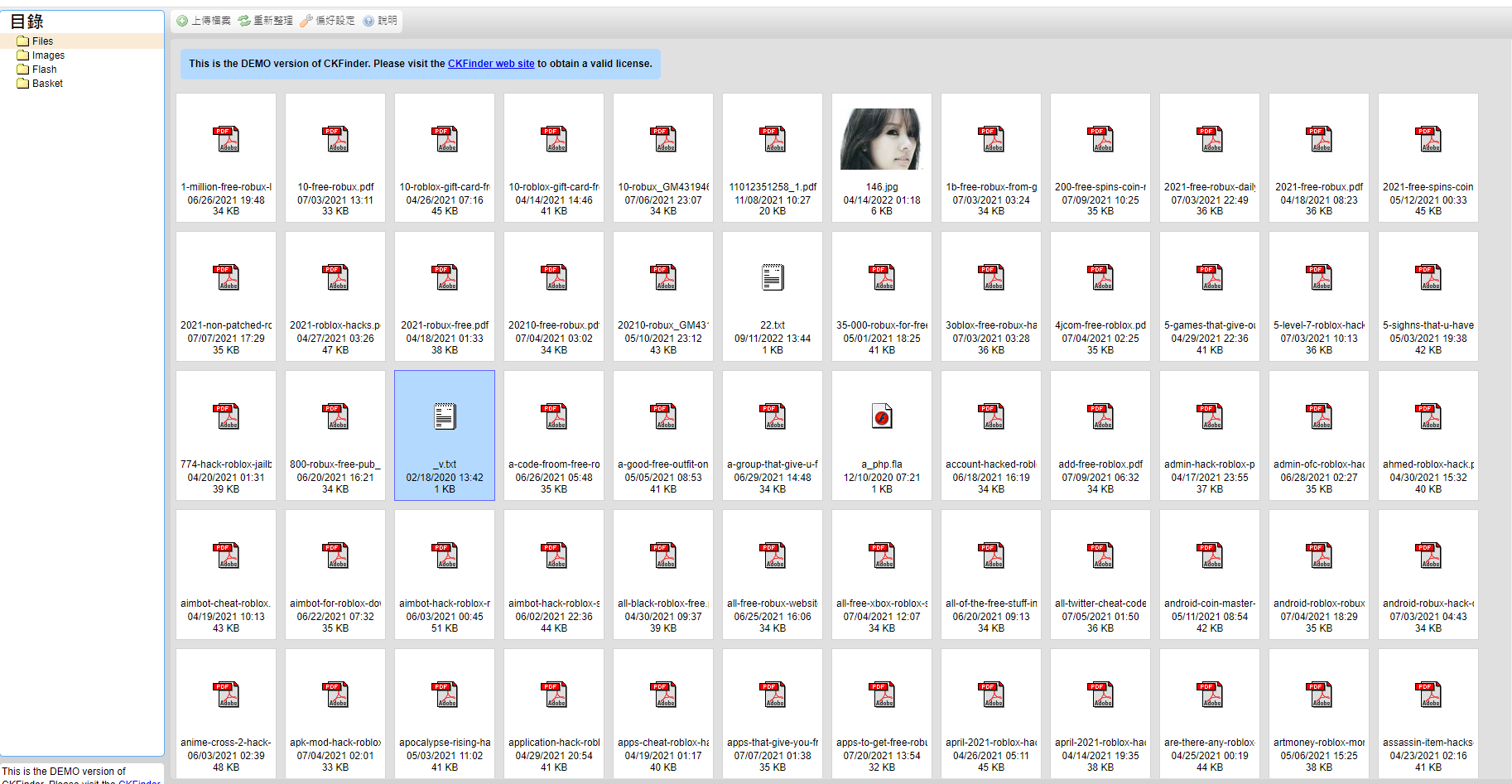Click the file name 2021-free-spins-coin

pos(1428,187)
